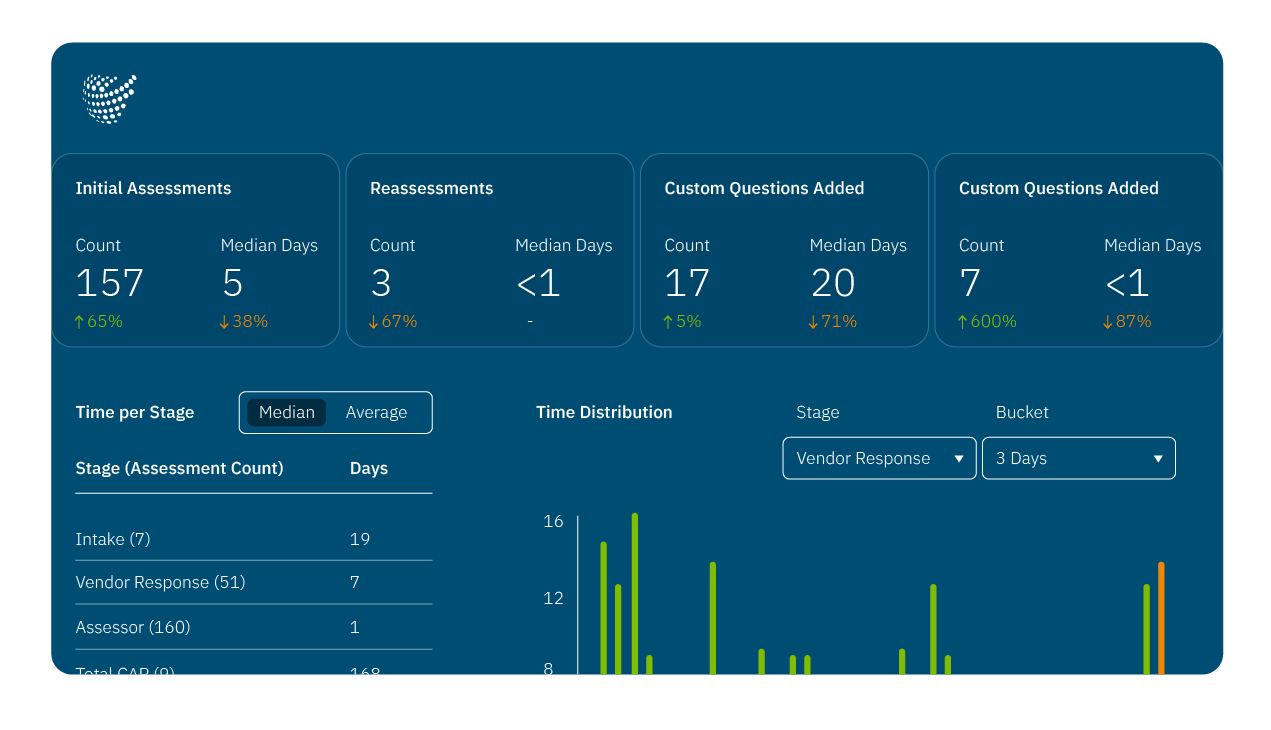
Task: Click the count value 17
Action: [x=687, y=283]
